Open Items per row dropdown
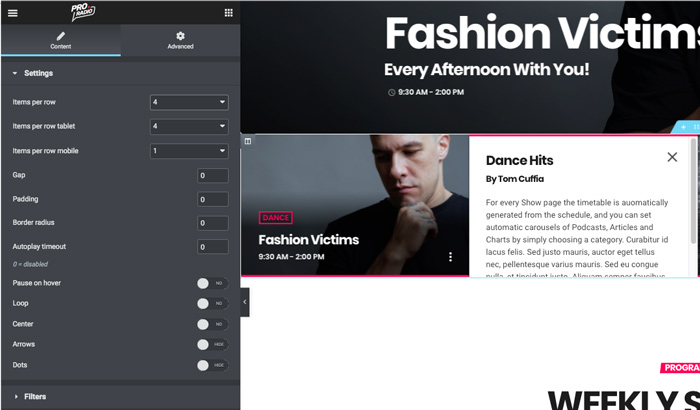 click(x=189, y=102)
